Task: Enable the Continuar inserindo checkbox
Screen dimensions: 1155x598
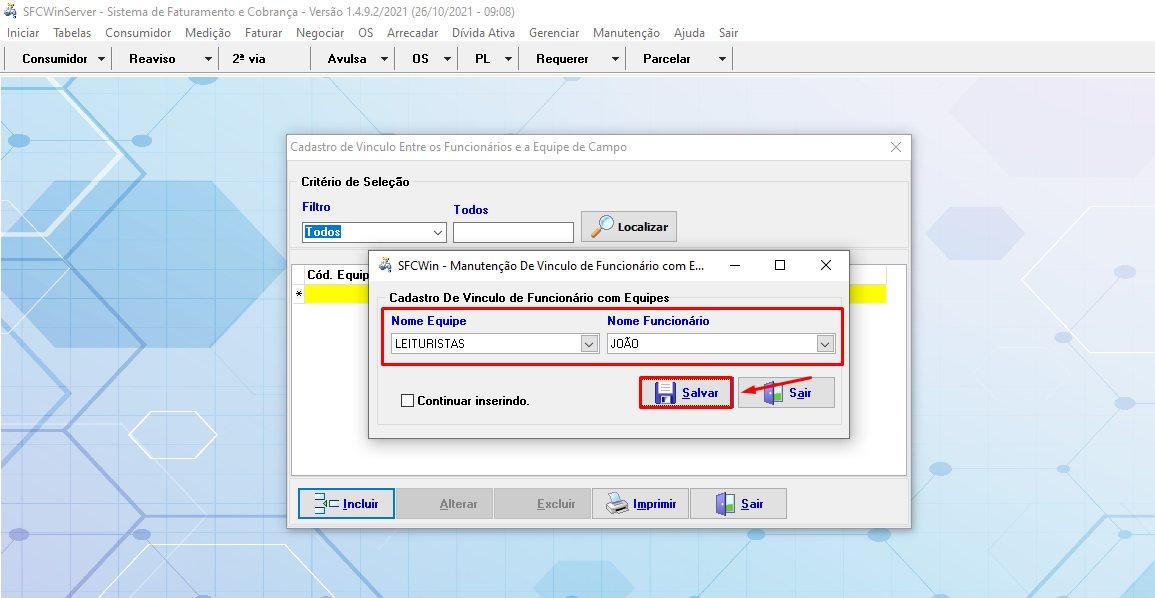Action: pyautogui.click(x=407, y=401)
